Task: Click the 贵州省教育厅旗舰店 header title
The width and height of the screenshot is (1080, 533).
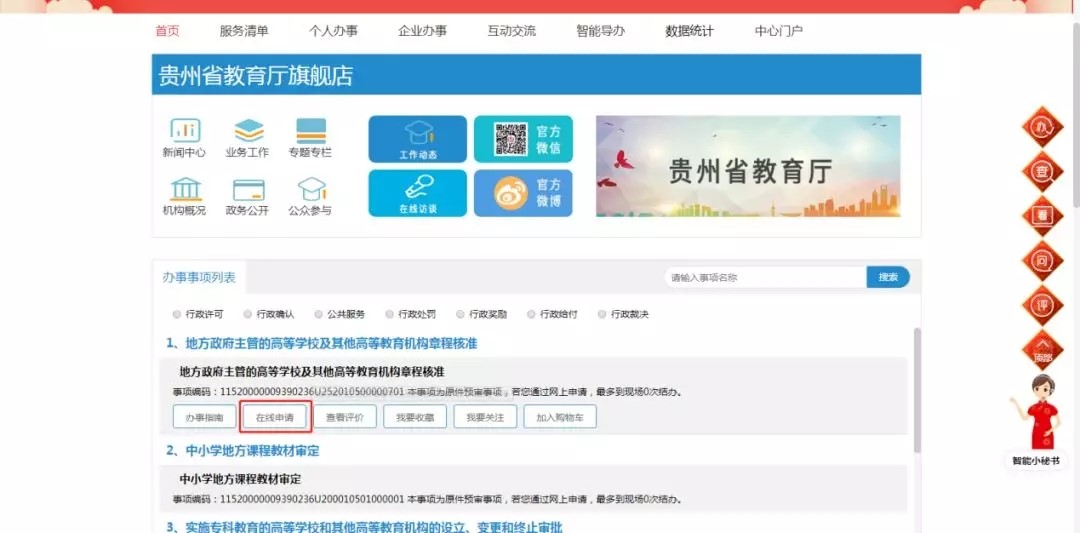Action: coord(256,75)
